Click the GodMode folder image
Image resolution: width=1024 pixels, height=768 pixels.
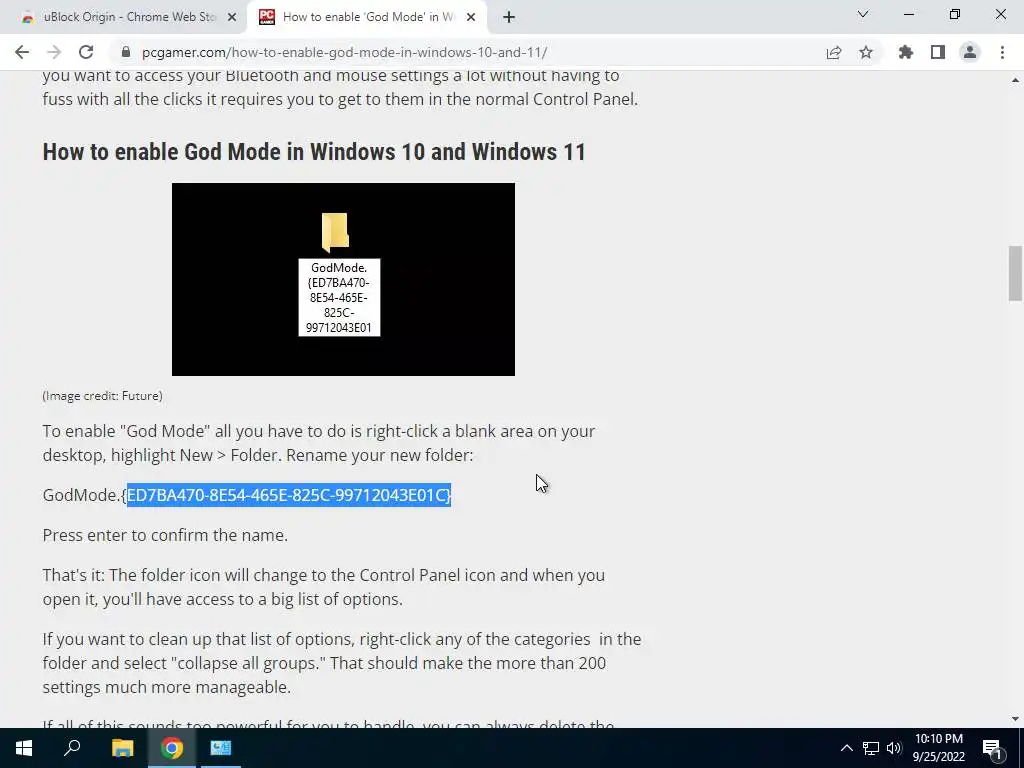click(343, 279)
